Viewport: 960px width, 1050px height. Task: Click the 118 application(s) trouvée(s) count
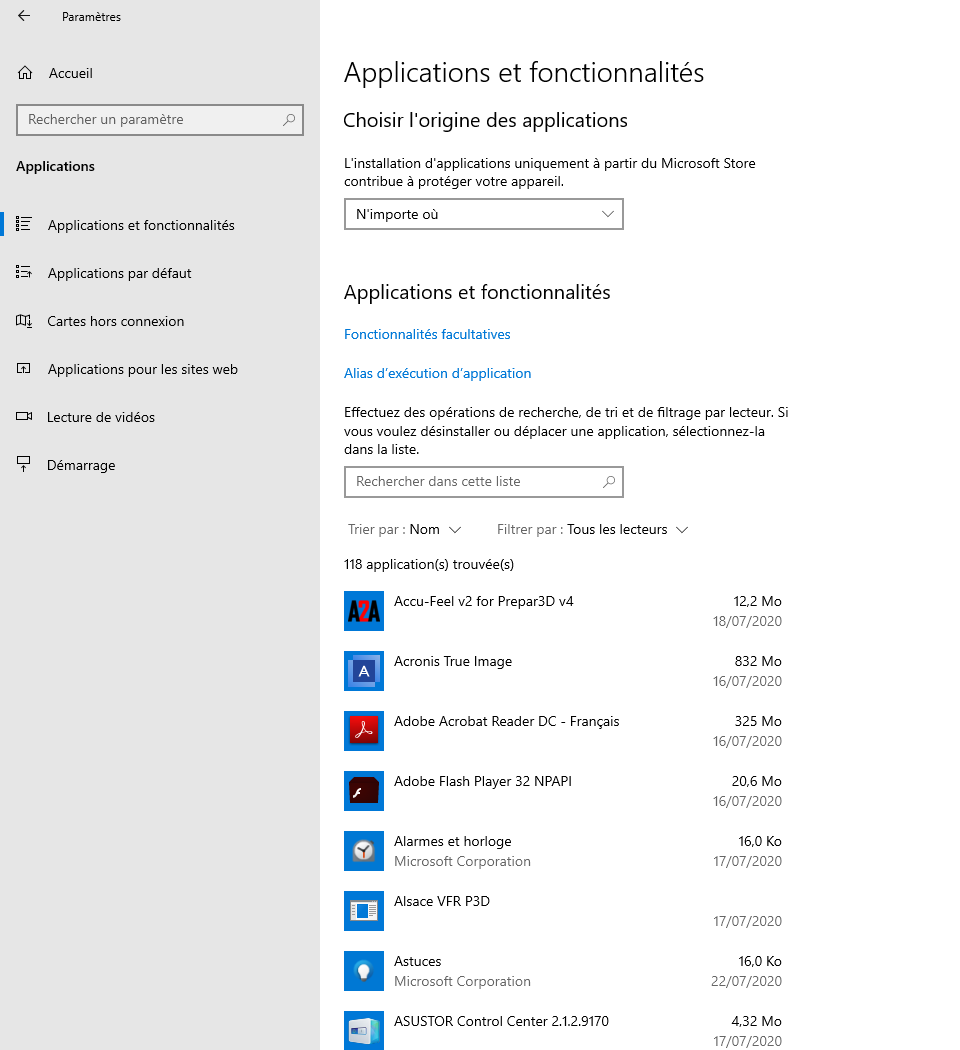tap(429, 565)
